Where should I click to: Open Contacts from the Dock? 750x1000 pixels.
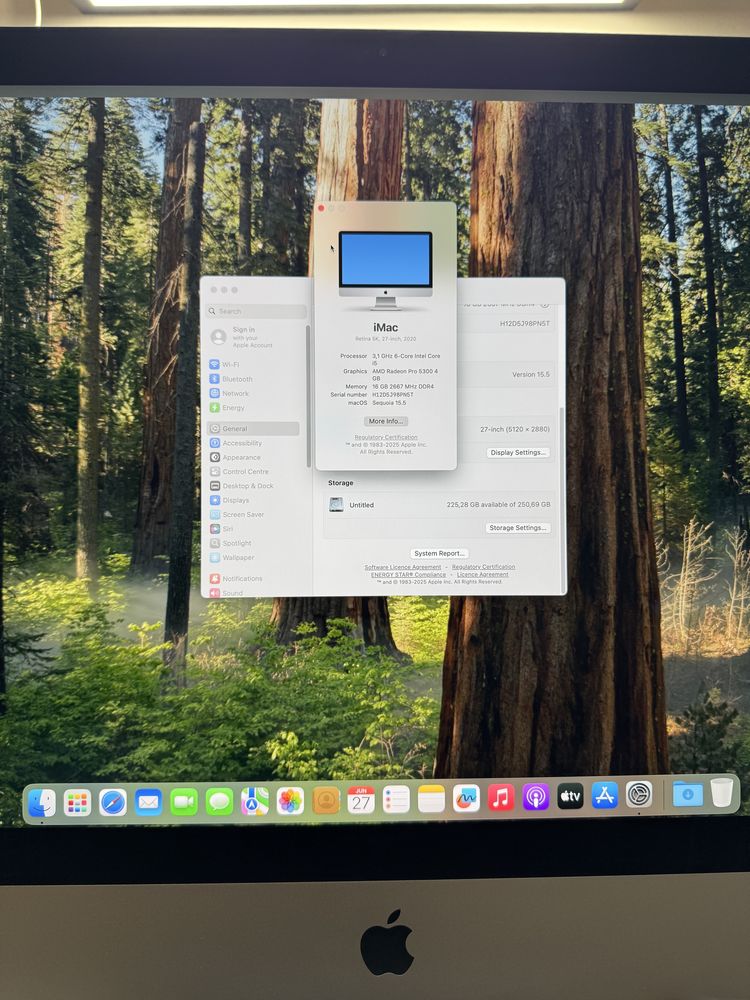[x=326, y=801]
